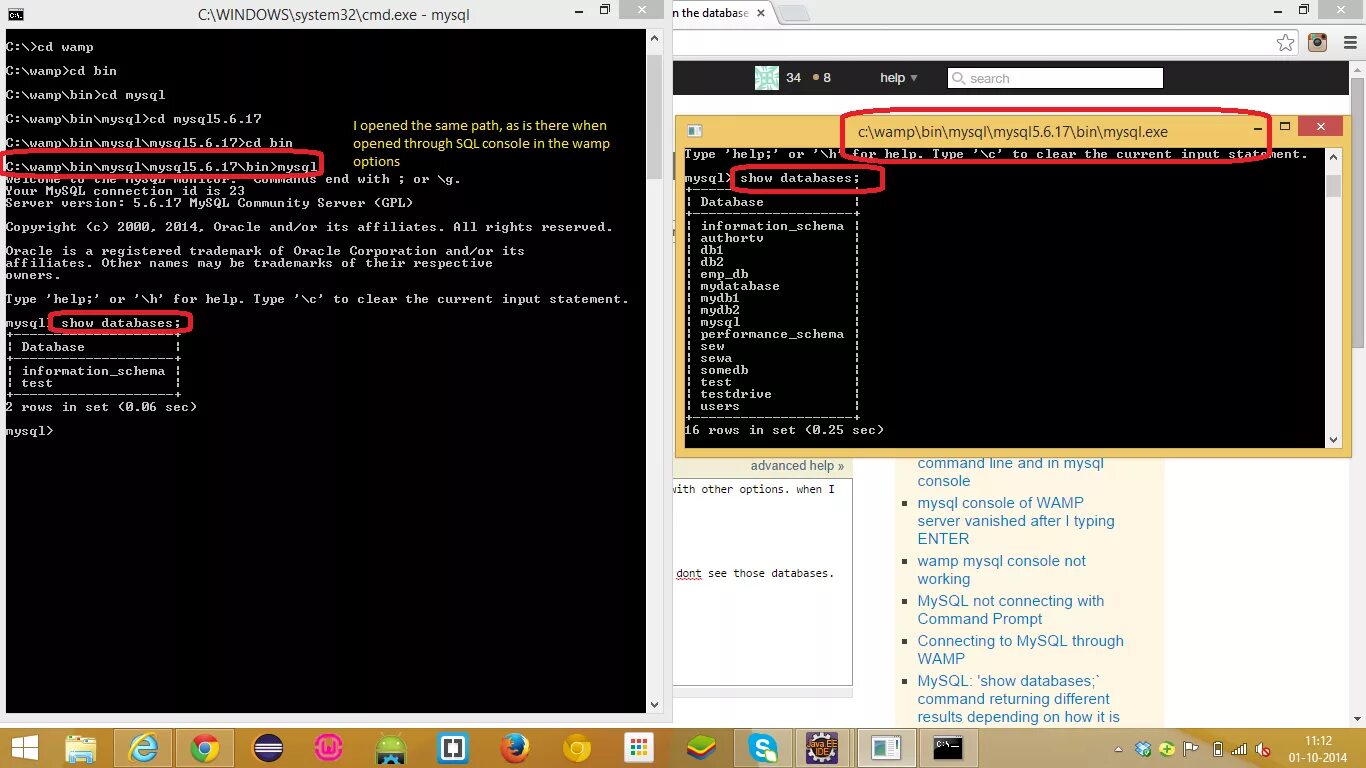Click the browser page vertical scrollbar thumb
Image resolution: width=1366 pixels, height=768 pixels.
click(1358, 215)
